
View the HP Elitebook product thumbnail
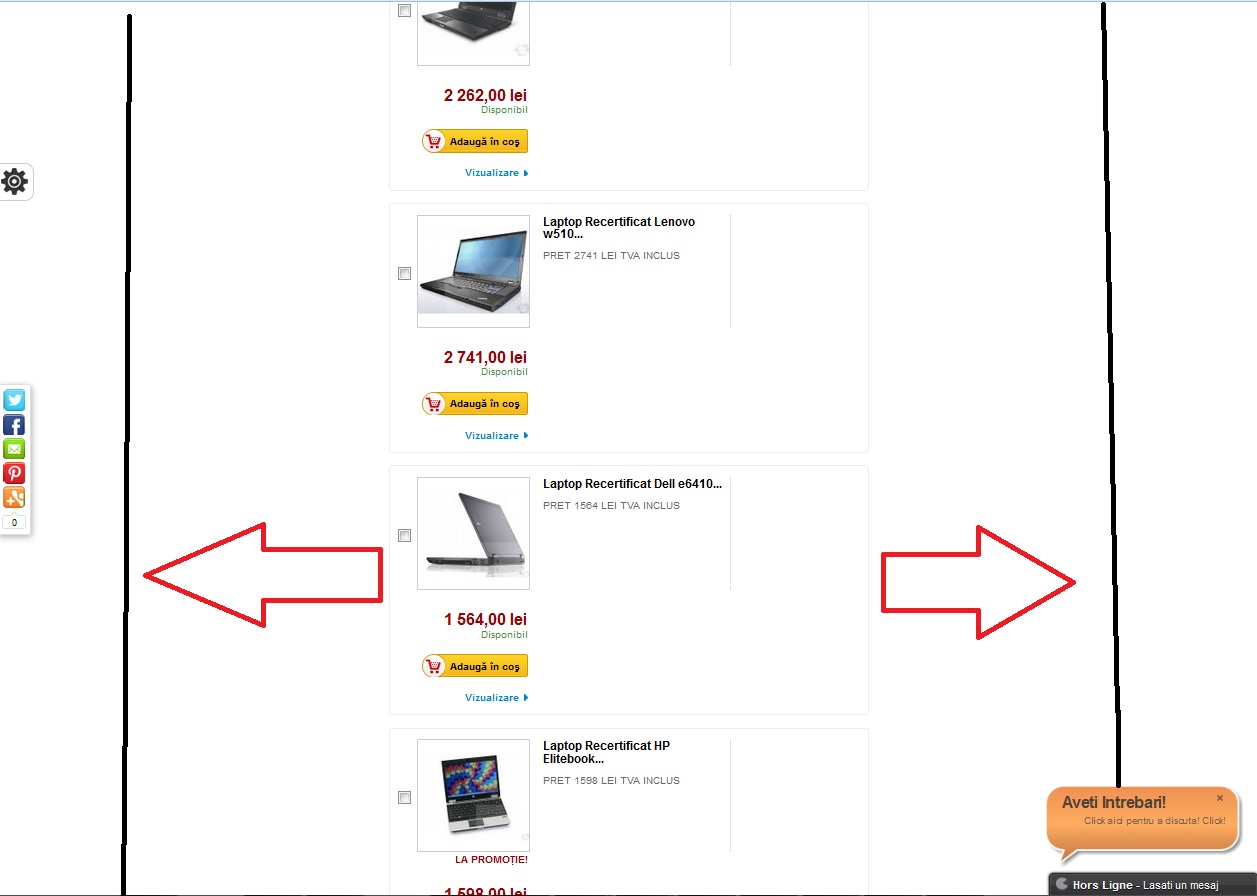[x=473, y=796]
